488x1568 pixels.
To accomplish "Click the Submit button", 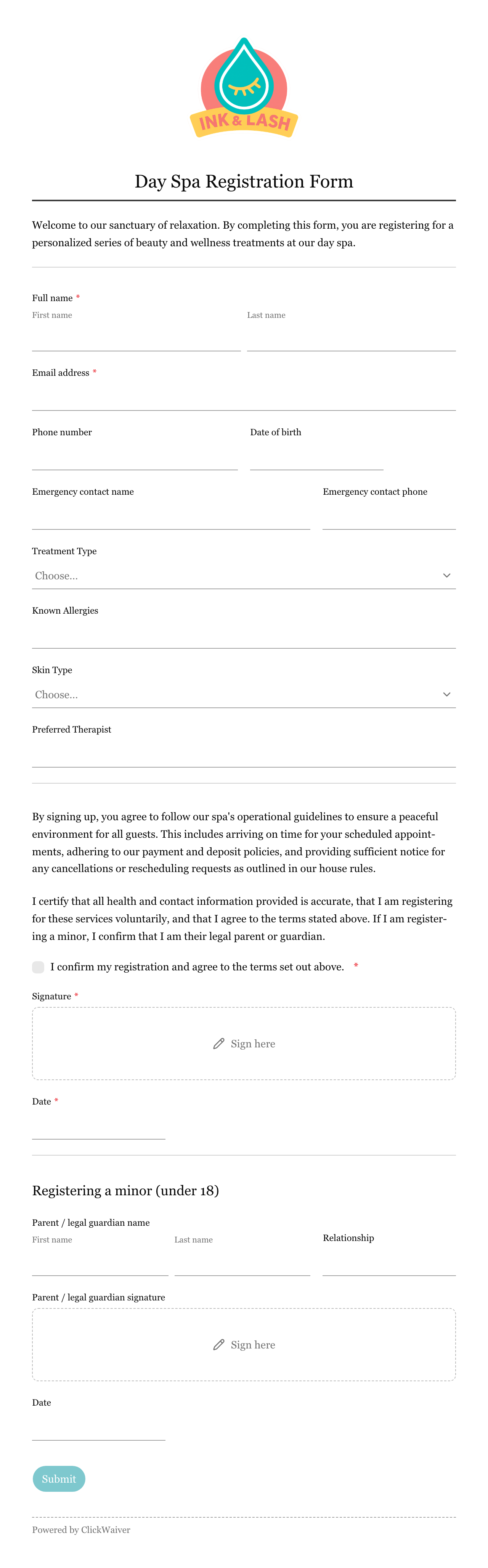I will [59, 1478].
